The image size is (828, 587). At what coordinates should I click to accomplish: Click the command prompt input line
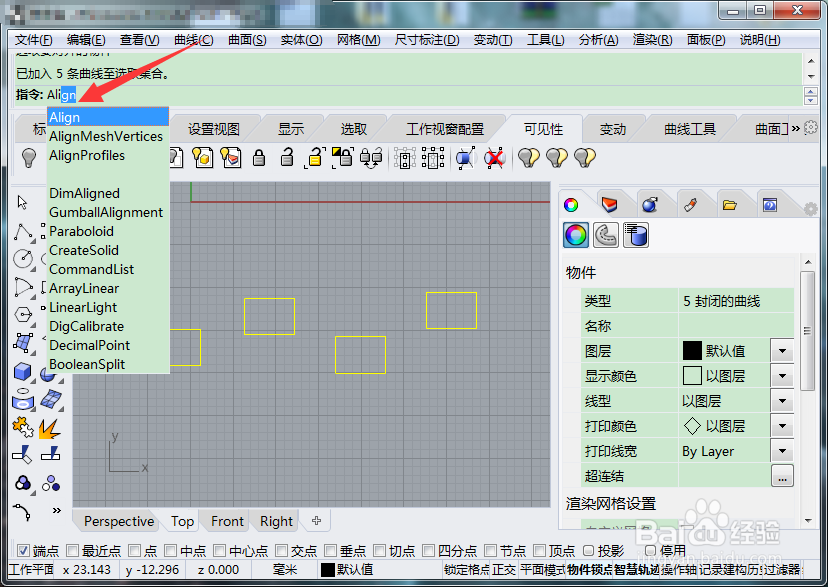click(x=409, y=95)
